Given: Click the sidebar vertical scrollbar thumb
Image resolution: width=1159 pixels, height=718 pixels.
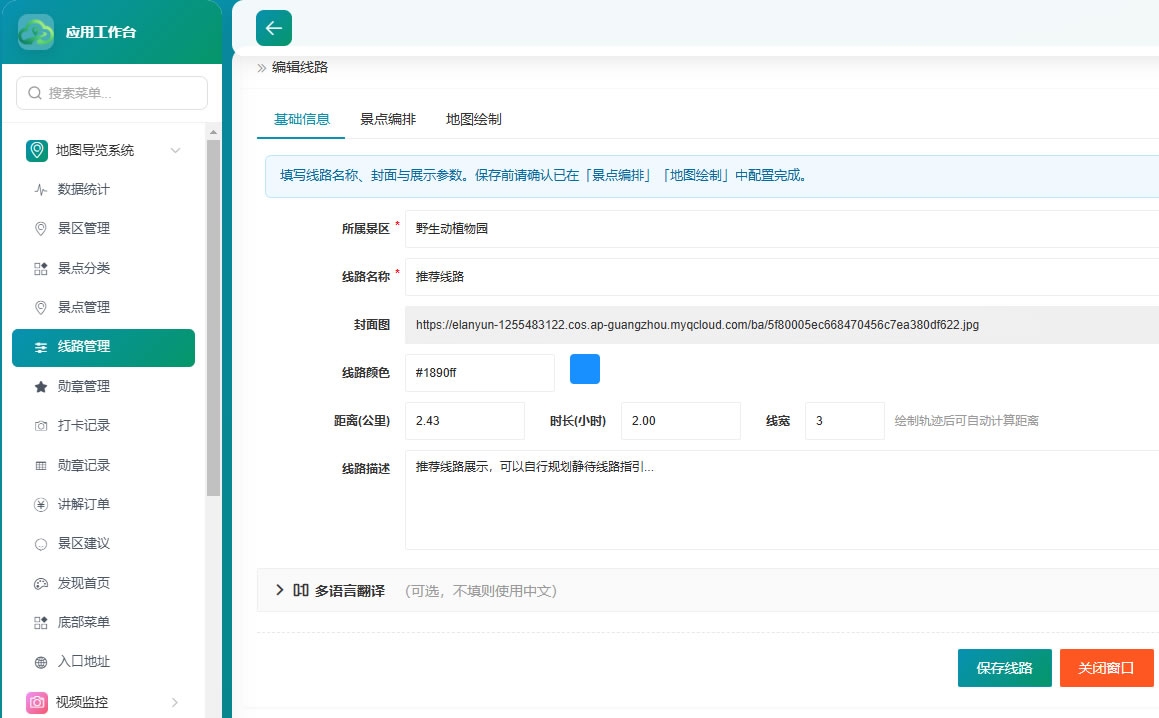Looking at the screenshot, I should [214, 318].
